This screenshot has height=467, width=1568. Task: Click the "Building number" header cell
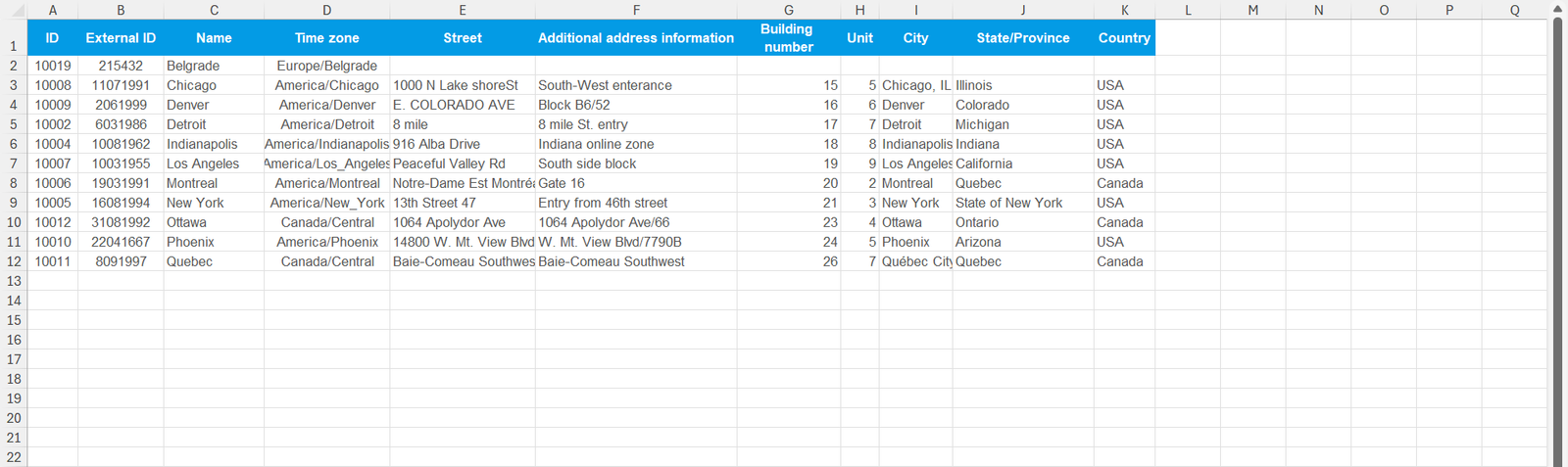788,38
